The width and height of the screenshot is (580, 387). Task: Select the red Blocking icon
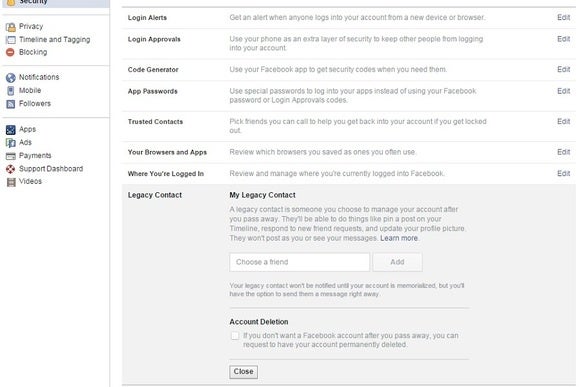click(10, 52)
